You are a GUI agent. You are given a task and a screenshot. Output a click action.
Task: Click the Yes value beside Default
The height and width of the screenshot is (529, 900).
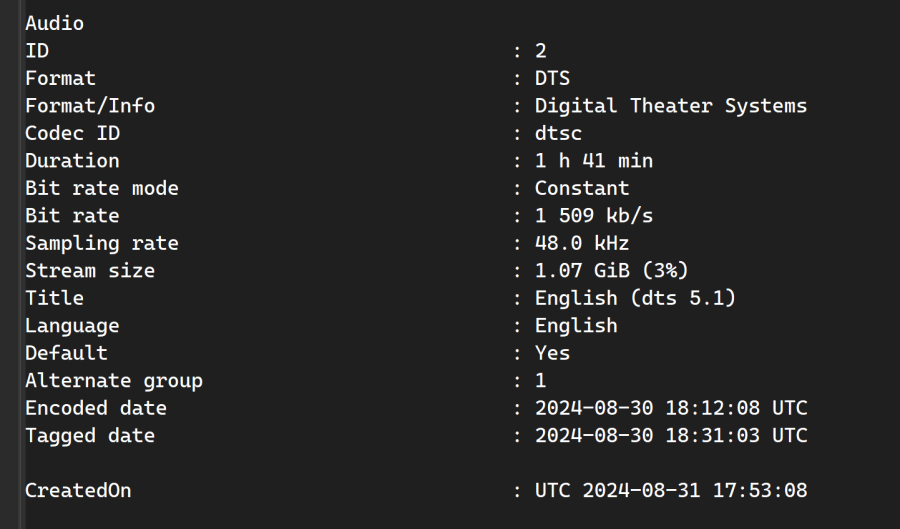point(552,353)
